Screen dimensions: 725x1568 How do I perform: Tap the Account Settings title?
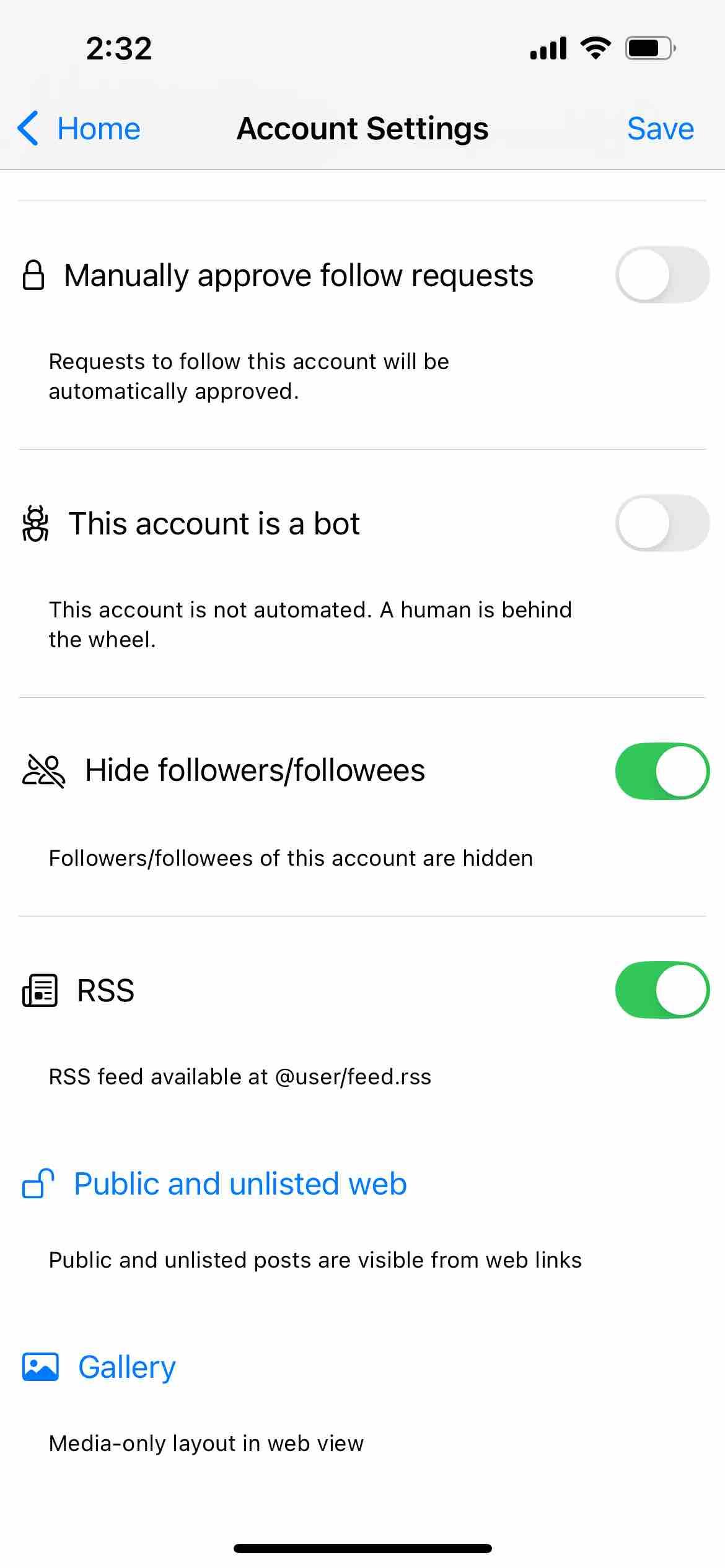click(362, 129)
